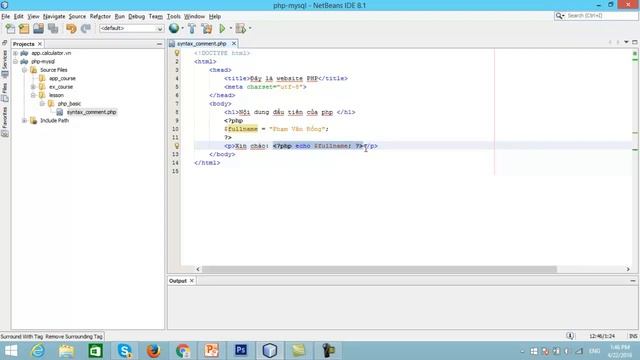Open the Debug menu
This screenshot has width=640, height=360.
pyautogui.click(x=136, y=16)
